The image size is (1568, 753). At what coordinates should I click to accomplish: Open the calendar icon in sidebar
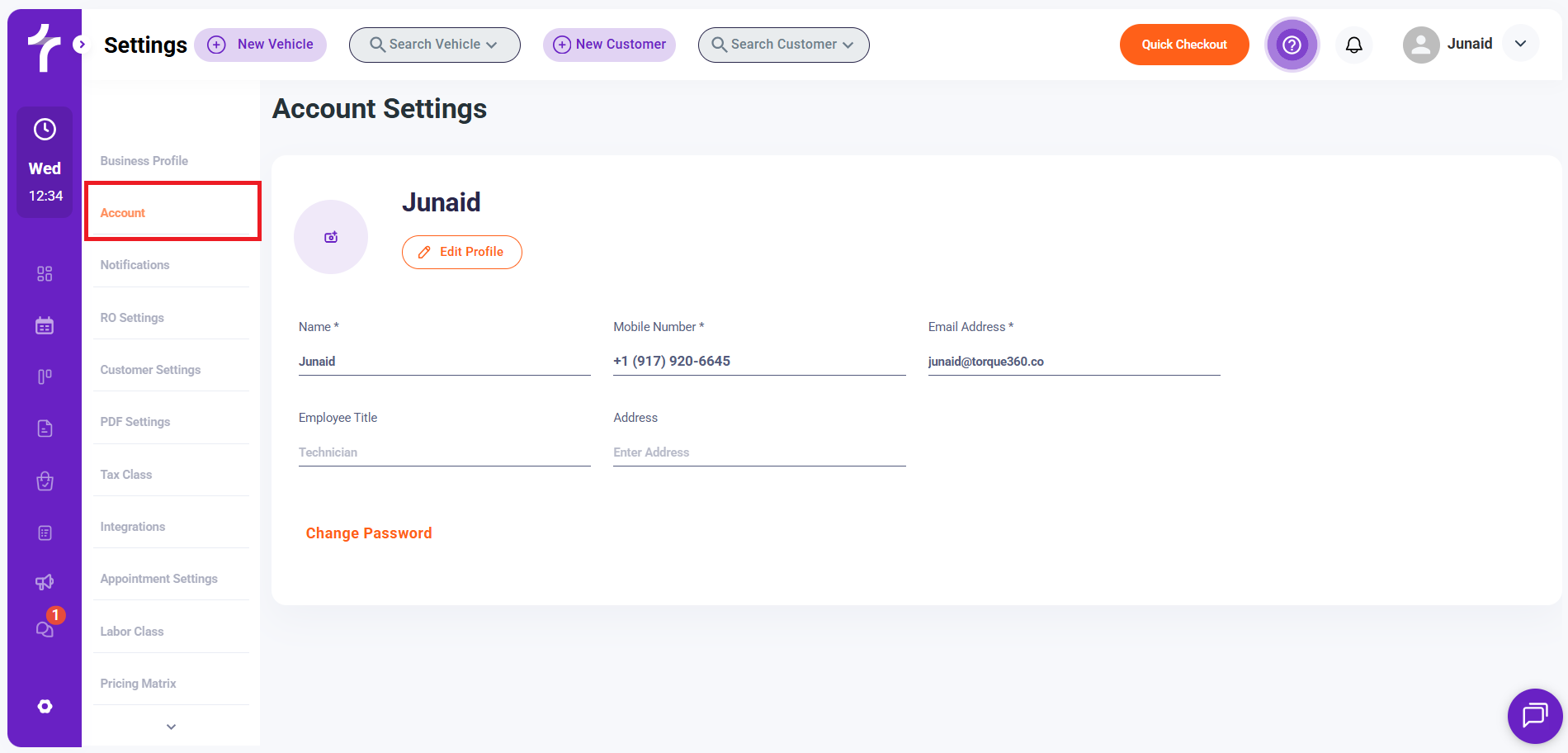tap(45, 325)
